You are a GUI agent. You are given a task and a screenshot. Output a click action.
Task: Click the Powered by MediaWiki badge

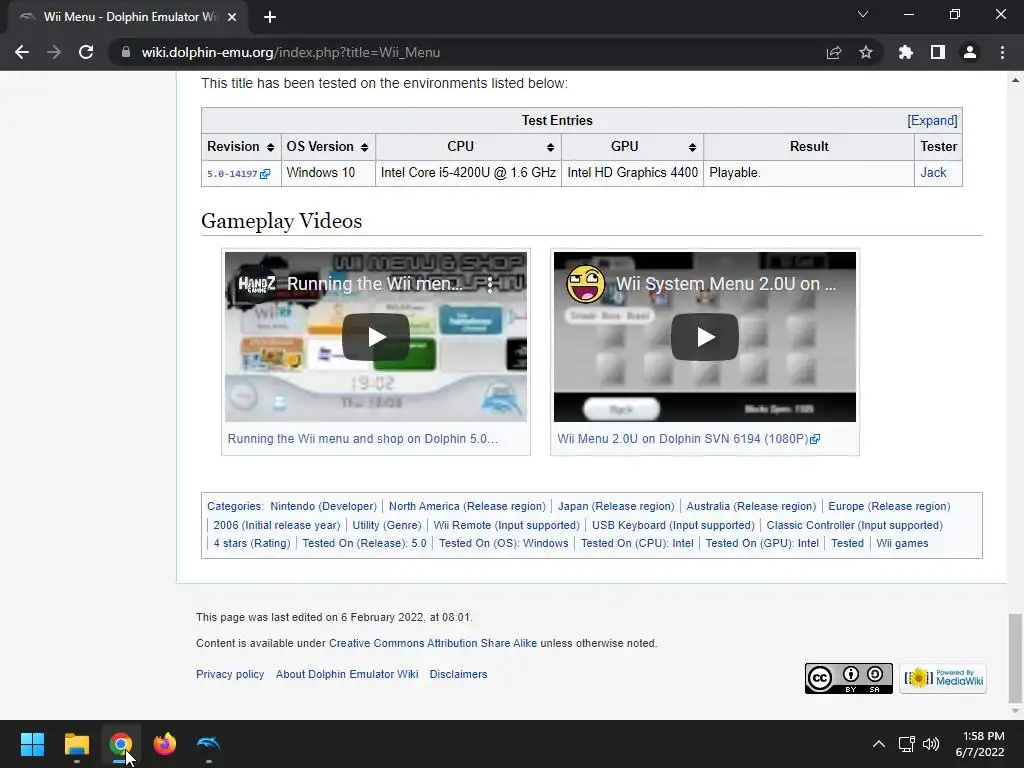[x=943, y=679]
